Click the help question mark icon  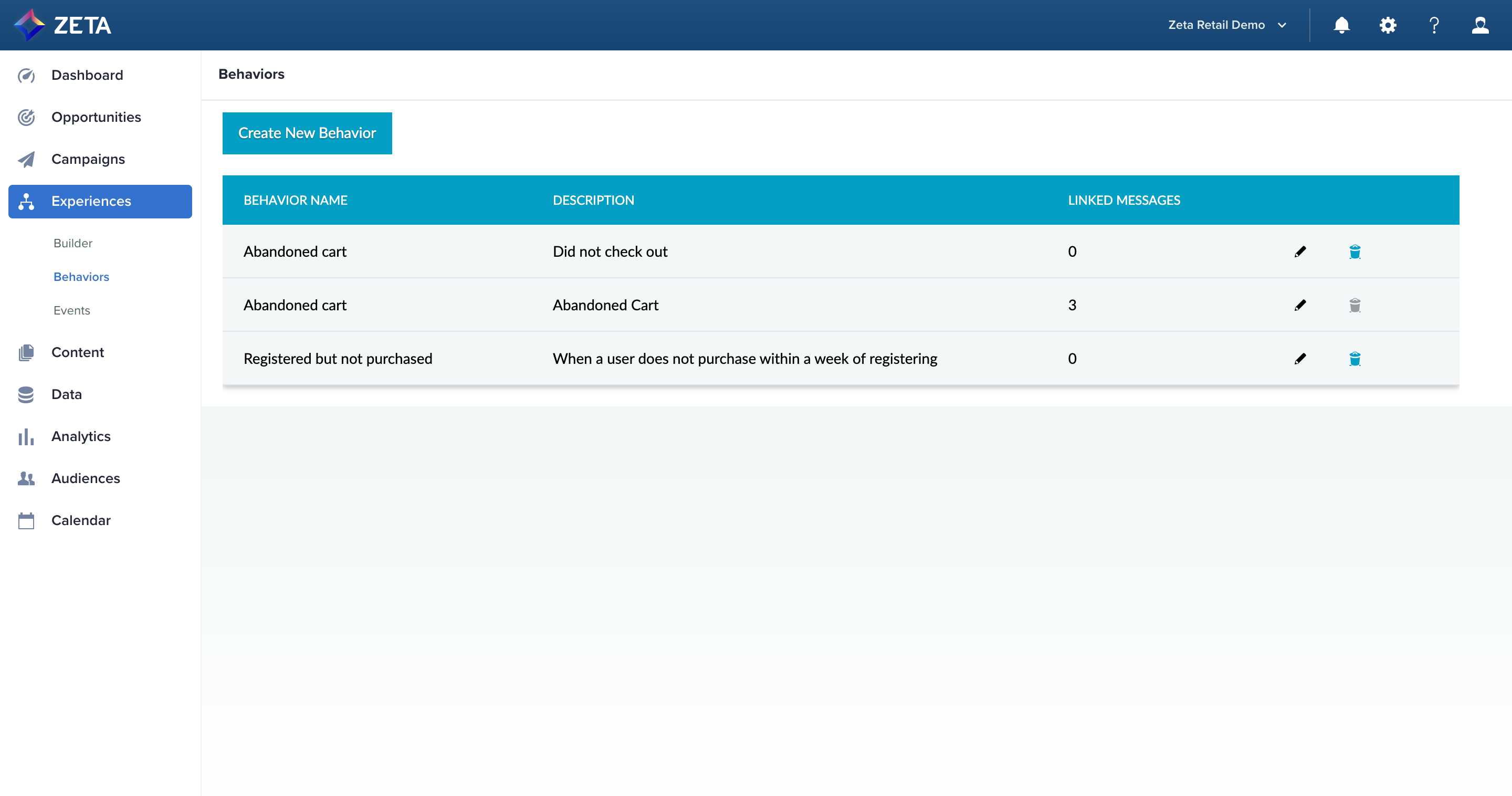tap(1433, 25)
